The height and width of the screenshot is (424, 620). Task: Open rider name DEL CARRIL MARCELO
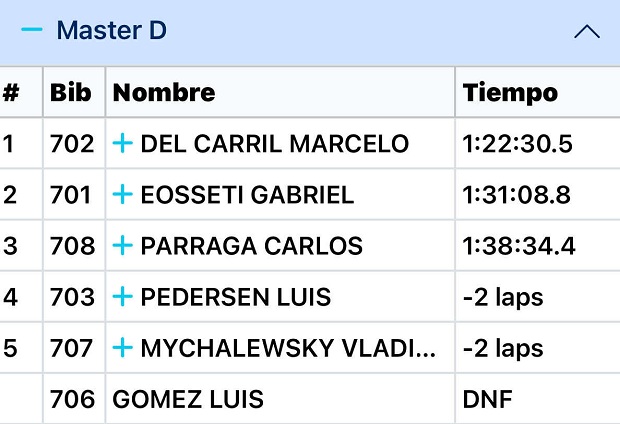pos(274,144)
